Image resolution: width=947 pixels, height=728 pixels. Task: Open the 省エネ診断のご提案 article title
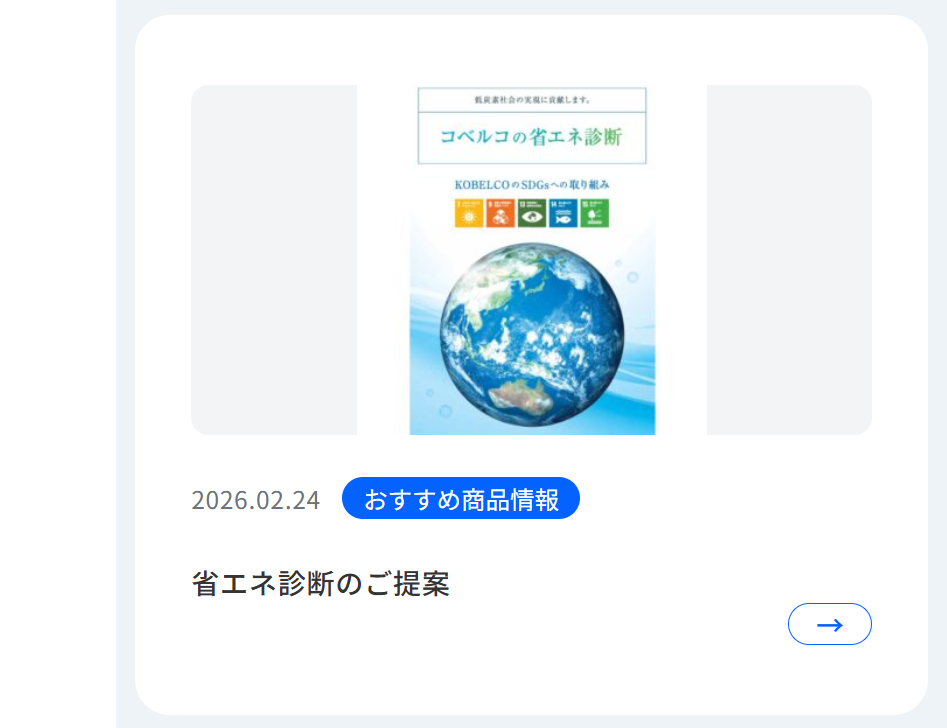click(x=321, y=584)
